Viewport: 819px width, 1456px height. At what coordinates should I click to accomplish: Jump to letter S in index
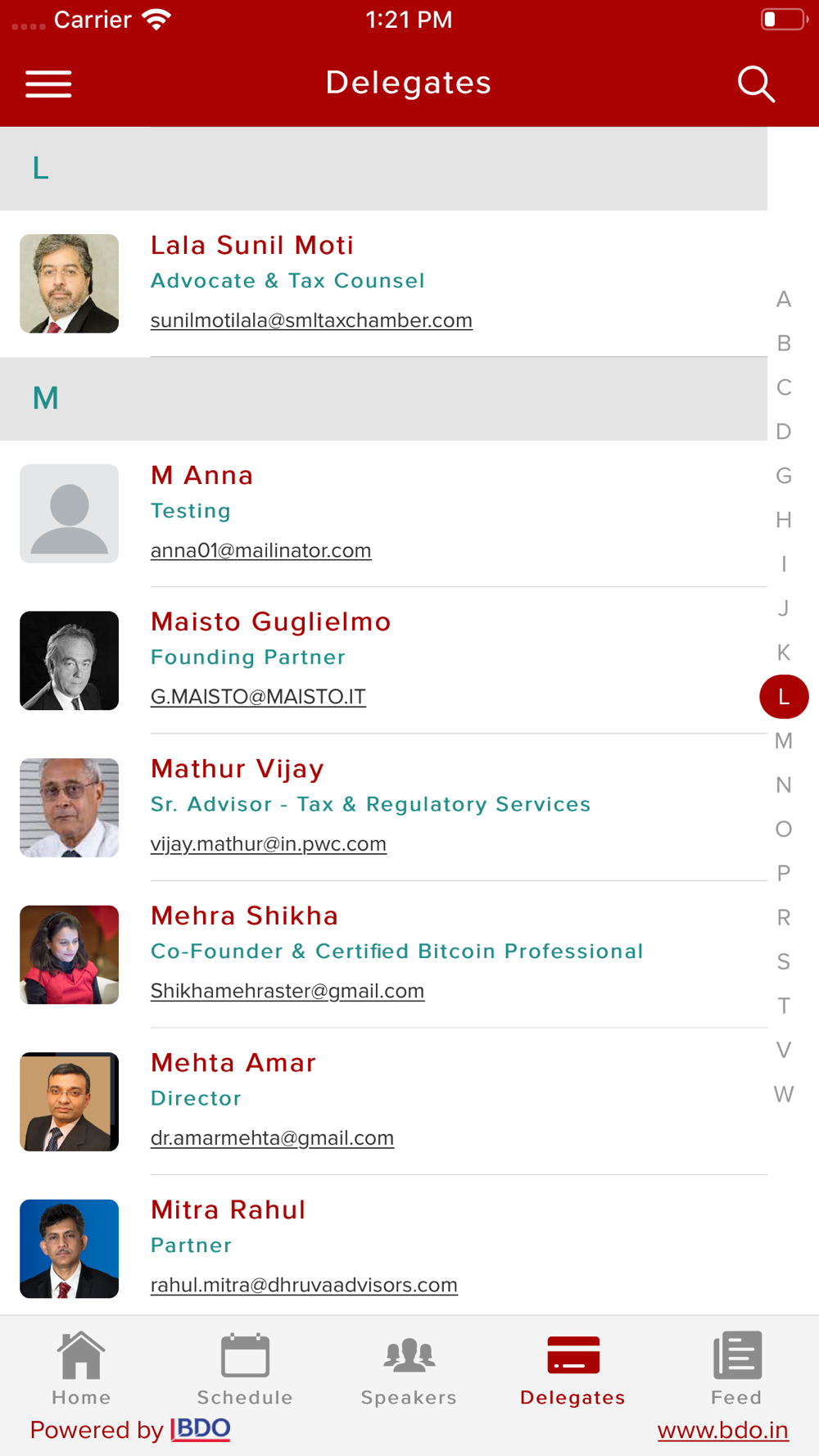click(784, 961)
